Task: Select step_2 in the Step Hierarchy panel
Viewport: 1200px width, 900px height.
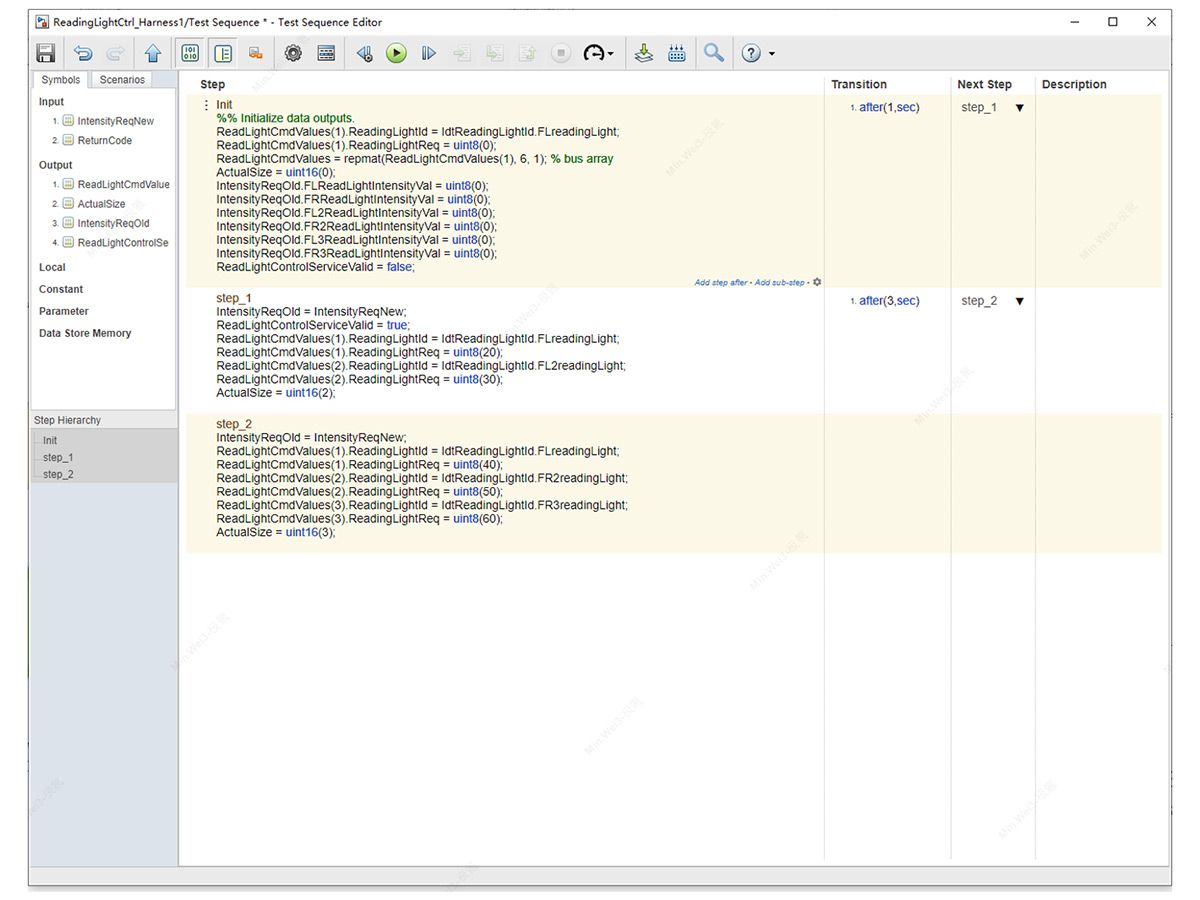Action: (58, 474)
